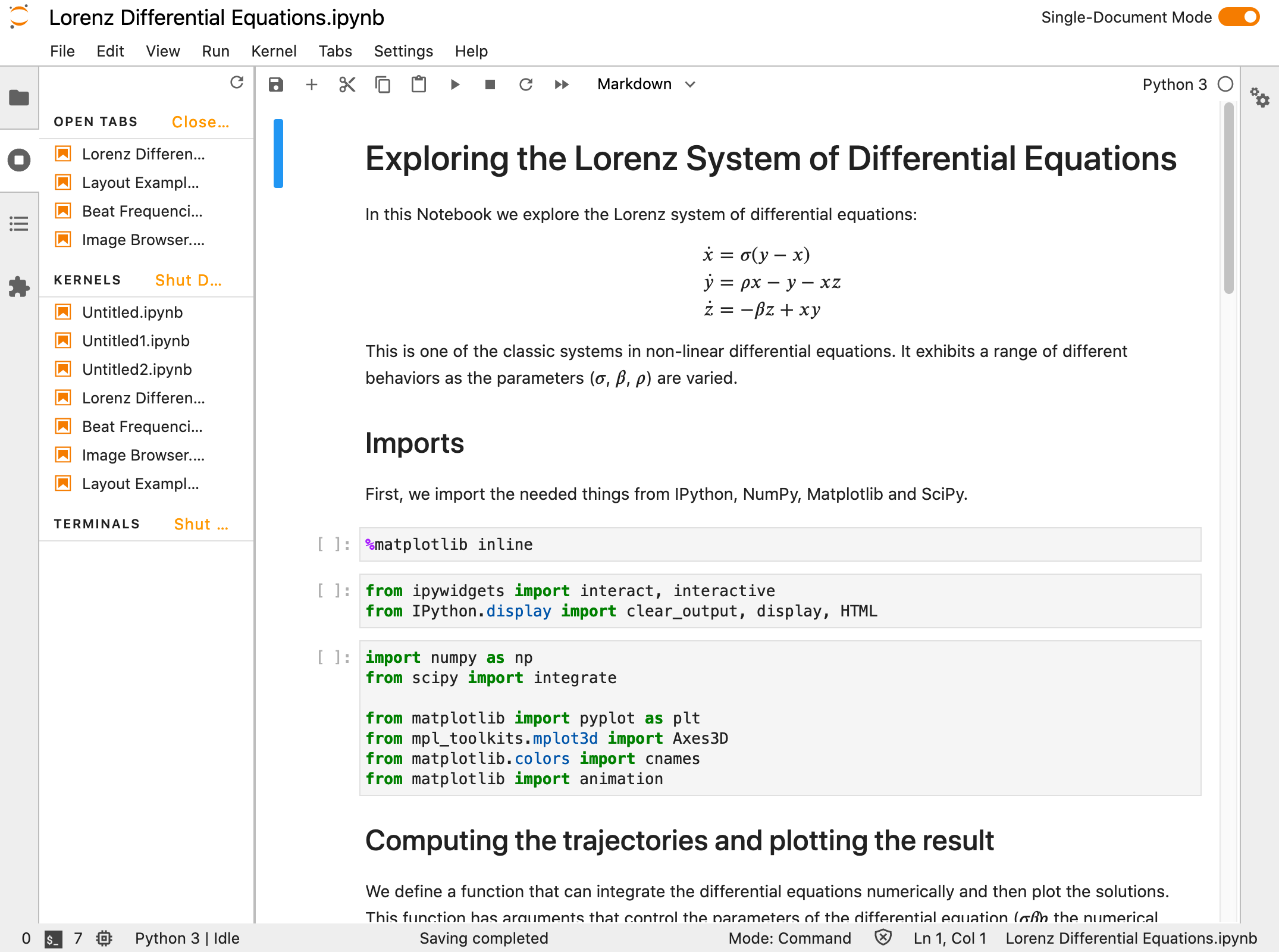Restart kernel and run all cells
The image size is (1279, 952).
pyautogui.click(x=561, y=84)
